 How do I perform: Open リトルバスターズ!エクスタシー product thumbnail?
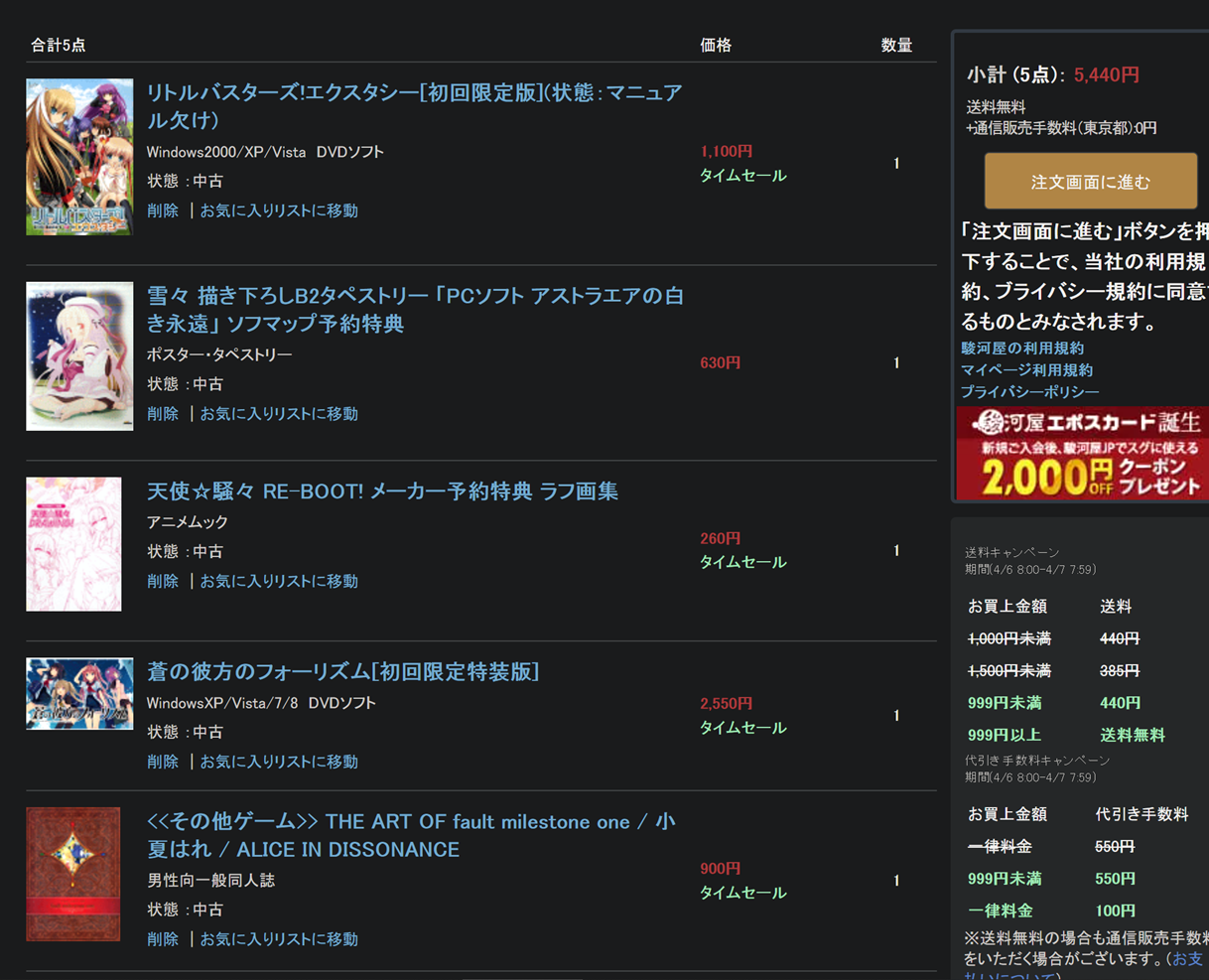point(79,157)
